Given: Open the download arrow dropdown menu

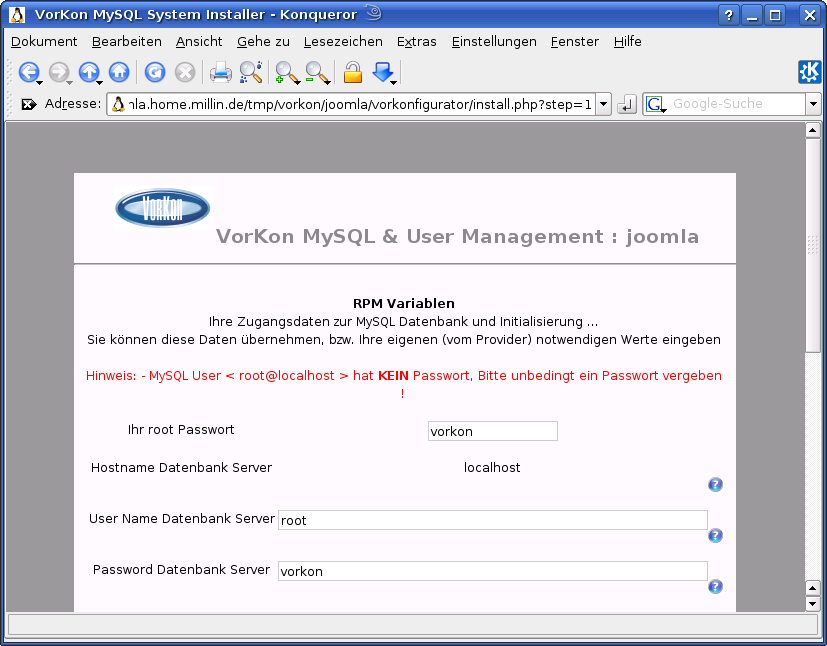Looking at the screenshot, I should click(393, 82).
